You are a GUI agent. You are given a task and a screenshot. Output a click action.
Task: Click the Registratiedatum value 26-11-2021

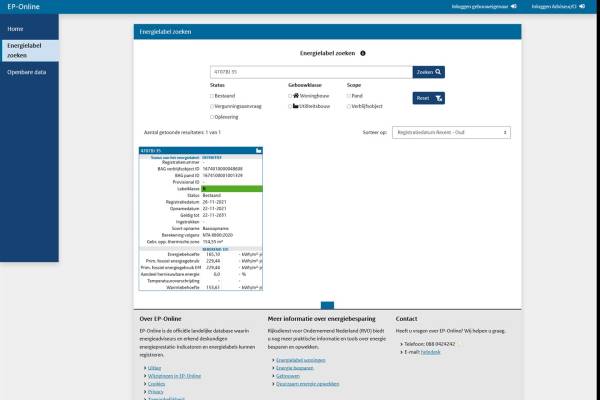click(214, 202)
